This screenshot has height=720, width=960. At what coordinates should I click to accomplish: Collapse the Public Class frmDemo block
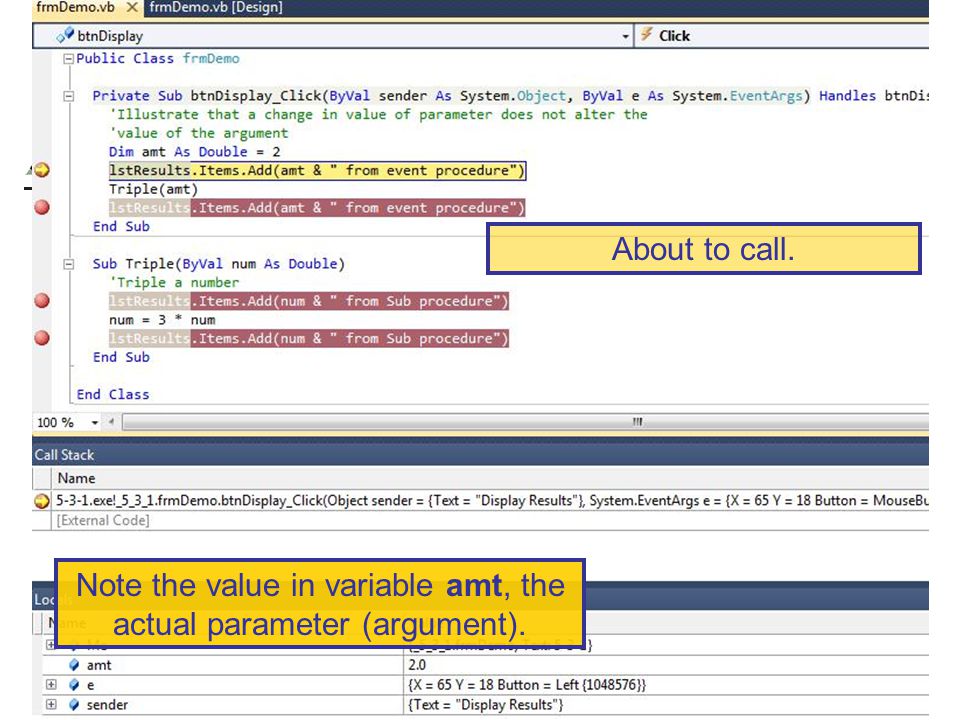pyautogui.click(x=69, y=59)
